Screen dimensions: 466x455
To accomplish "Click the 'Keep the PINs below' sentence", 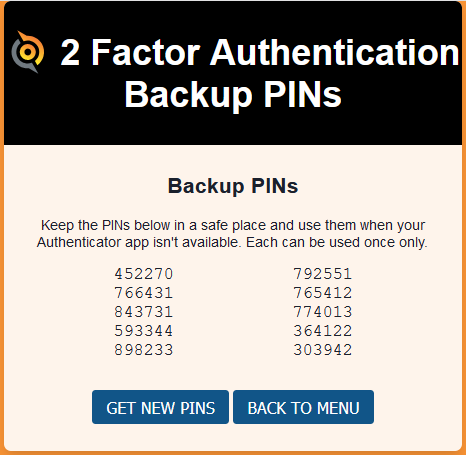I will click(x=233, y=234).
